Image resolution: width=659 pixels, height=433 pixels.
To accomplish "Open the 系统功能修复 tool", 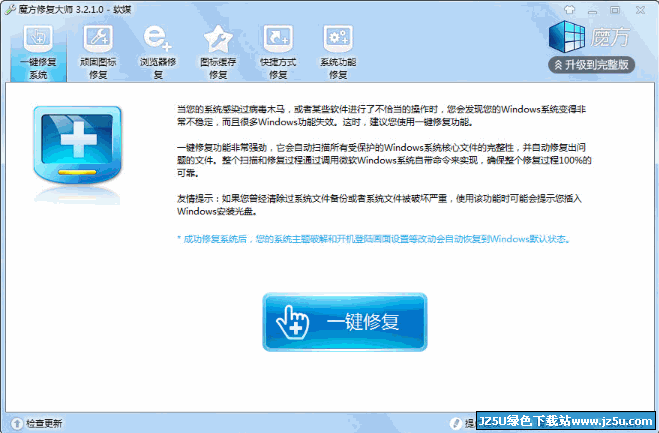I will [x=338, y=53].
